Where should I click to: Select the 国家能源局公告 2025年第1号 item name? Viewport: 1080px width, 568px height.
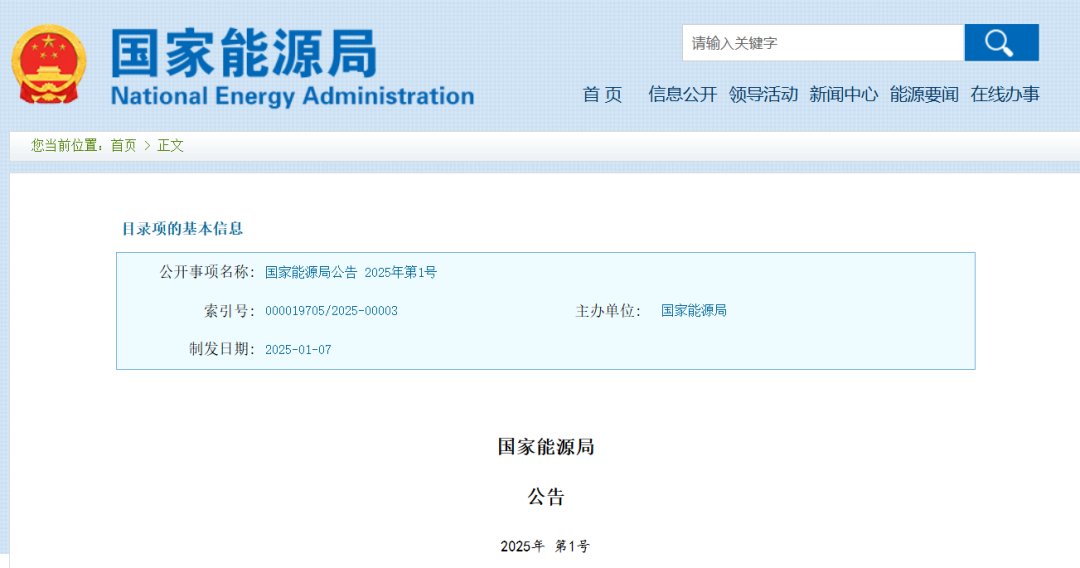pyautogui.click(x=350, y=272)
